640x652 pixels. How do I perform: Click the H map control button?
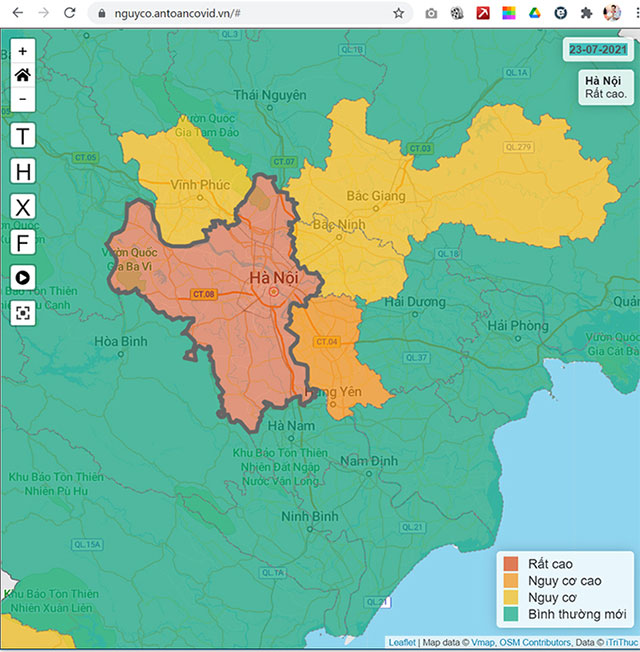click(22, 171)
